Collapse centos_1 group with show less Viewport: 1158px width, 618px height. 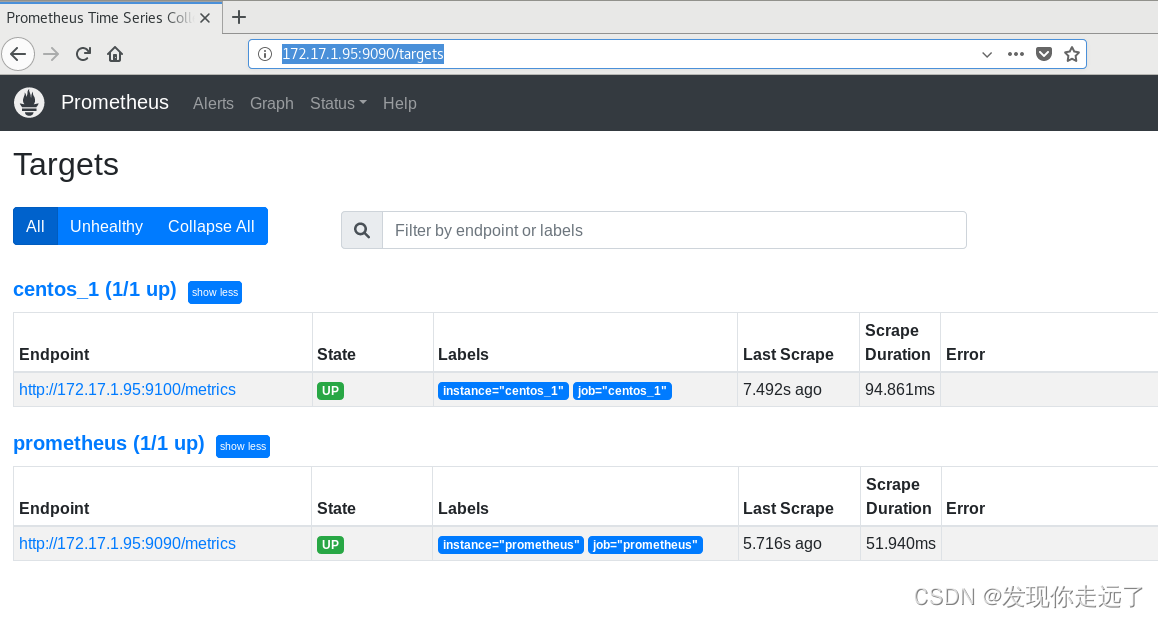(215, 292)
